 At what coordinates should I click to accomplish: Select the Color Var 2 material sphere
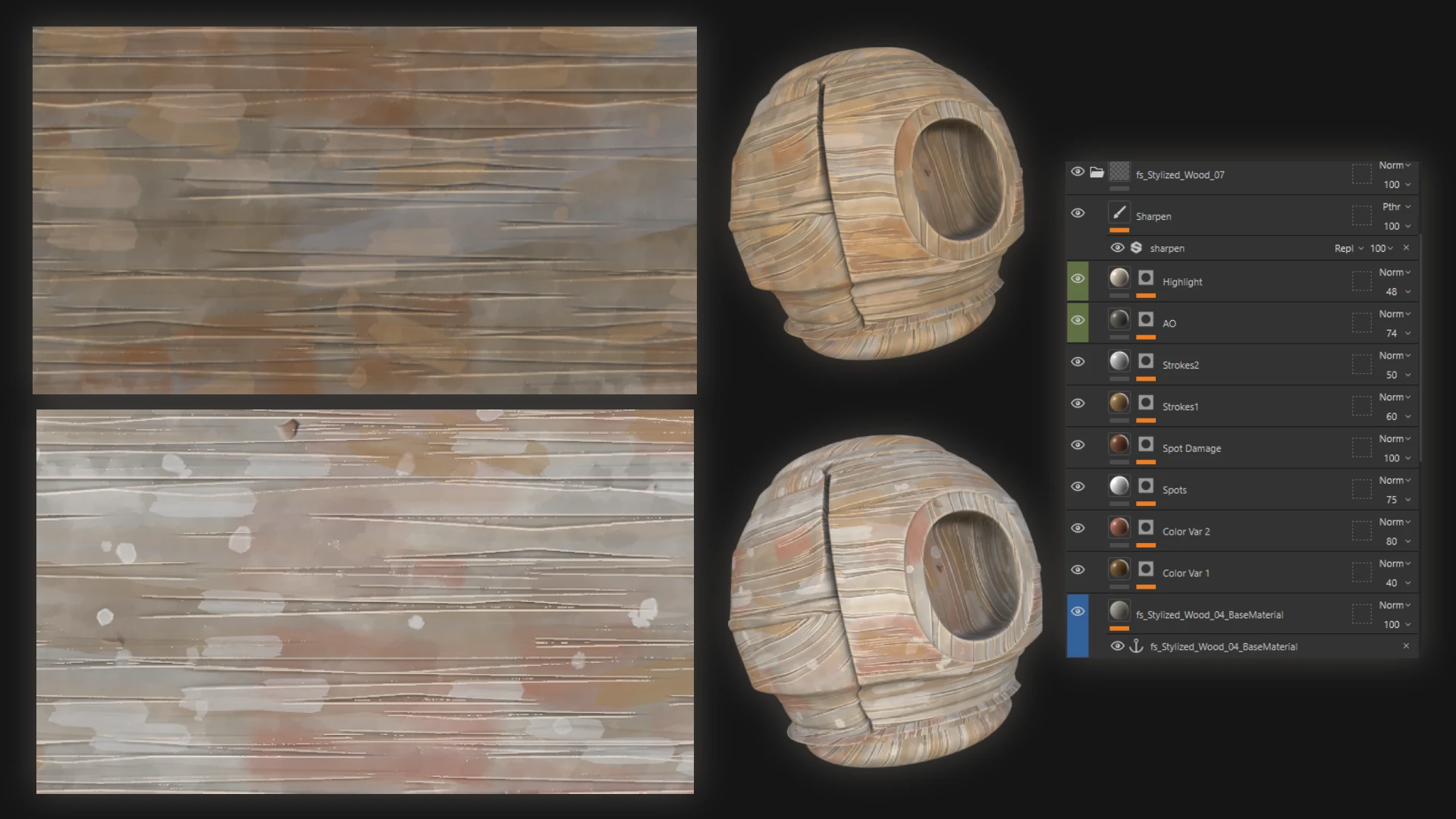(x=1119, y=528)
